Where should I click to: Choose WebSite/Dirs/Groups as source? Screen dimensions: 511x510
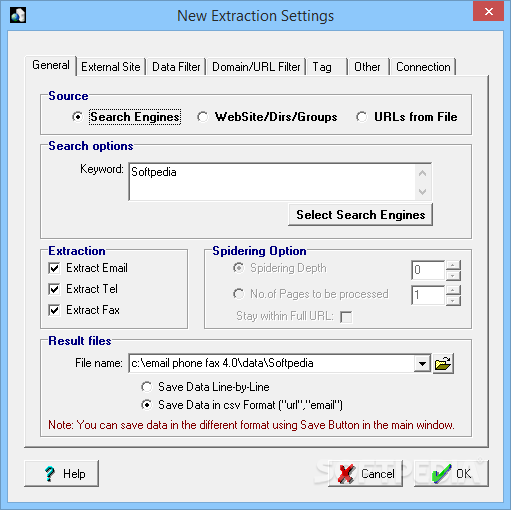pyautogui.click(x=267, y=117)
